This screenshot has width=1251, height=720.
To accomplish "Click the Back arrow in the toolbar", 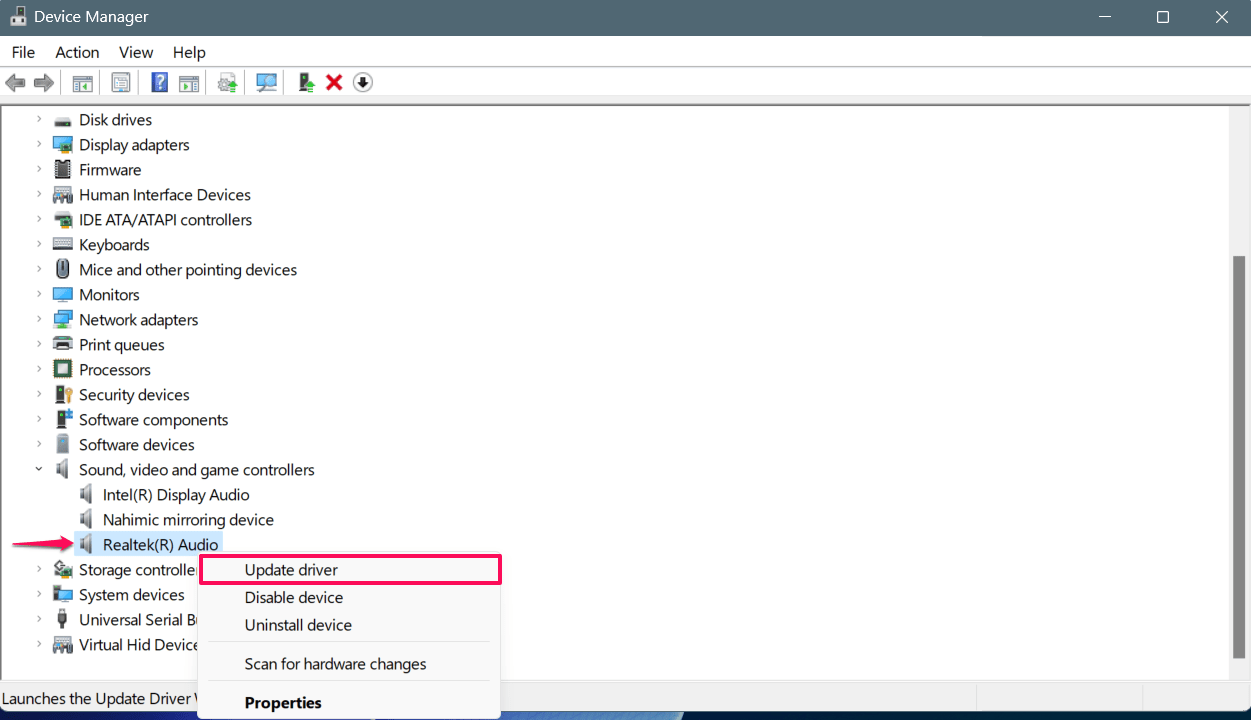I will click(x=15, y=82).
